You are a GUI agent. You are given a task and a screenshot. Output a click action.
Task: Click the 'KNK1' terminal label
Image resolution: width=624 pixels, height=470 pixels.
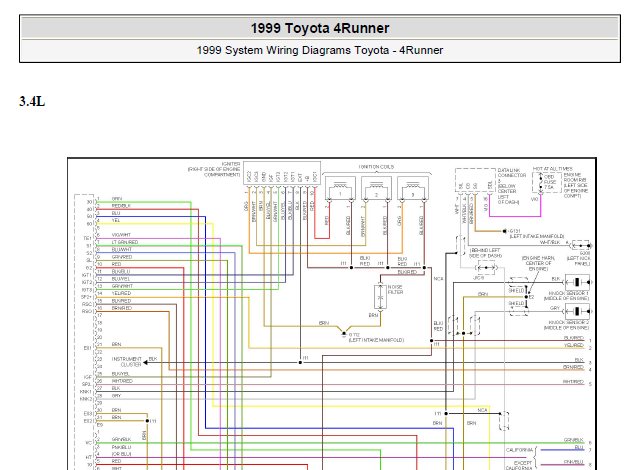[86, 392]
